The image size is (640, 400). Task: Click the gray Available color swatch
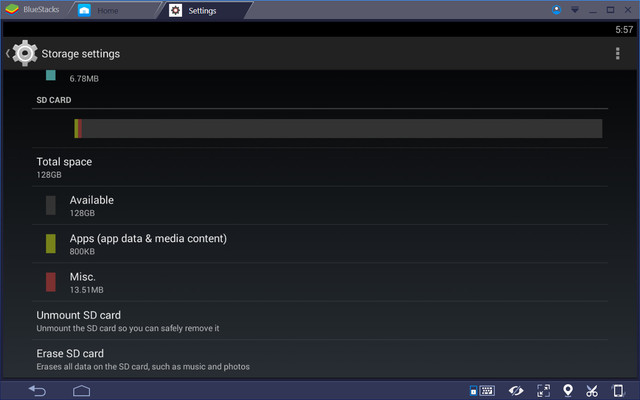tap(51, 205)
